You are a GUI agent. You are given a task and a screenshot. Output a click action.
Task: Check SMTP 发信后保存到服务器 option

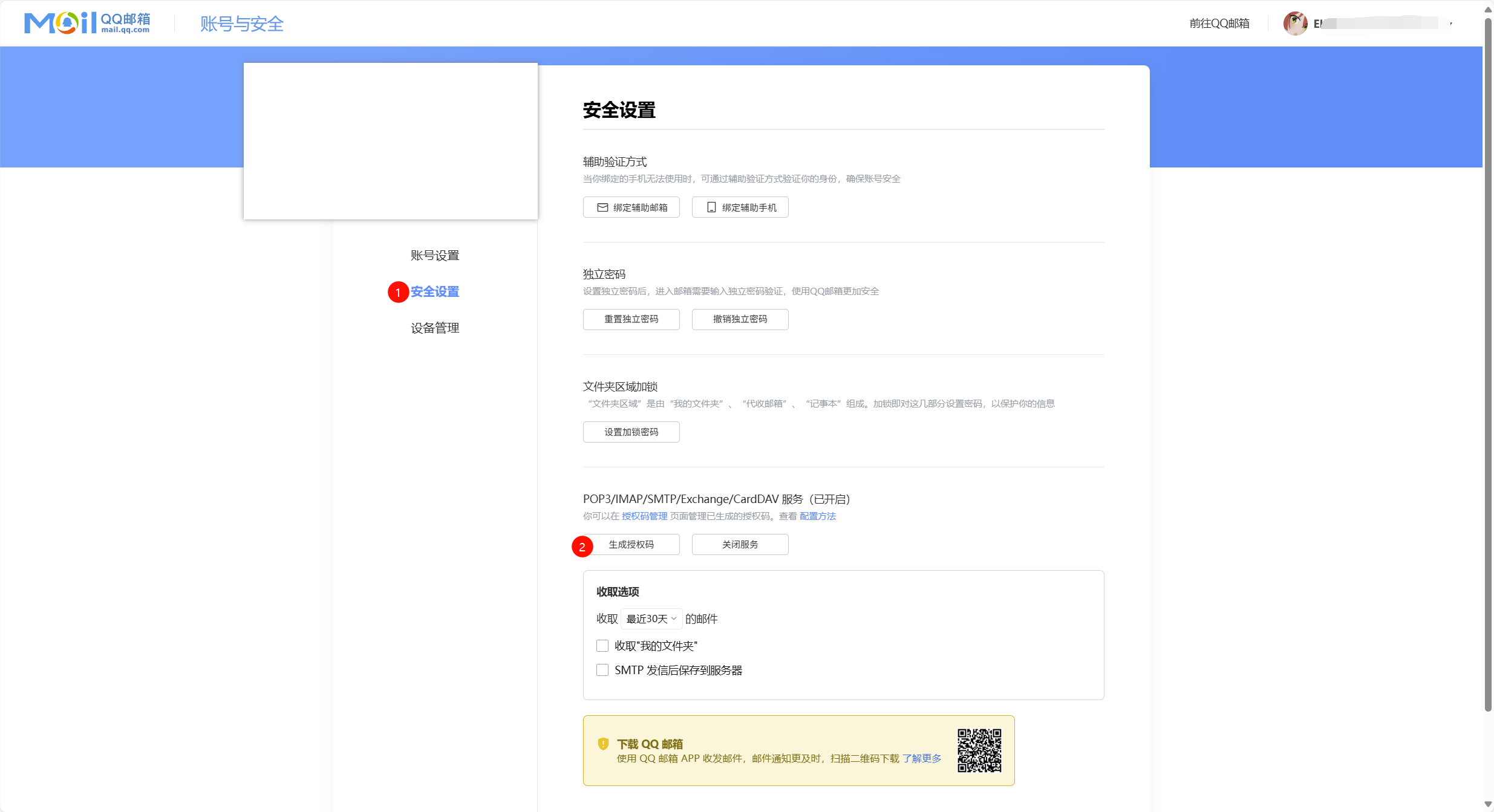(x=602, y=670)
